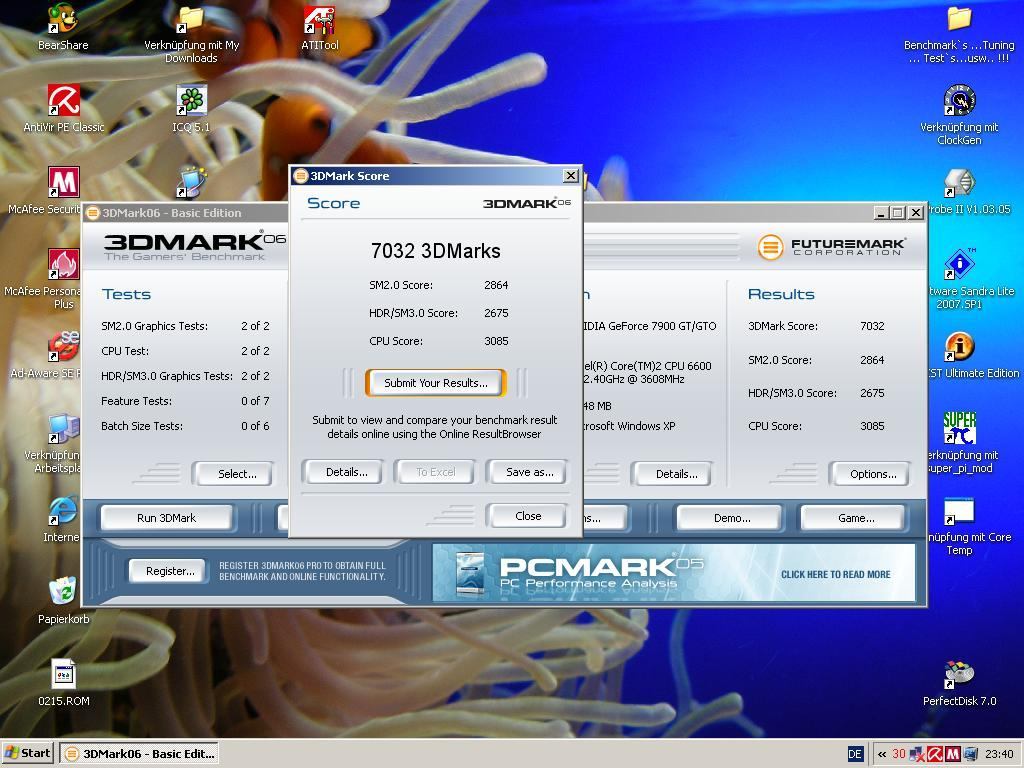
Task: Click the Run 3DMark button
Action: point(166,518)
